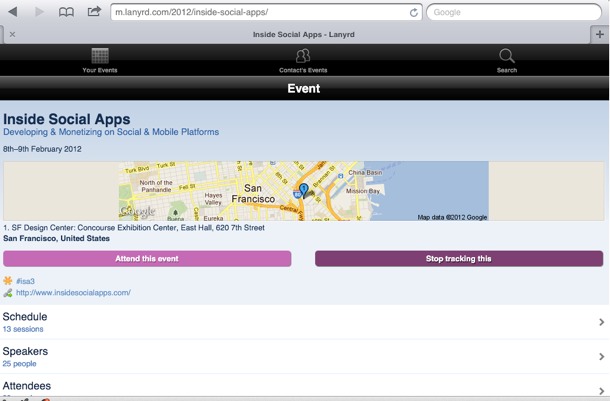
Task: Open the bookmarks book icon
Action: tap(66, 12)
